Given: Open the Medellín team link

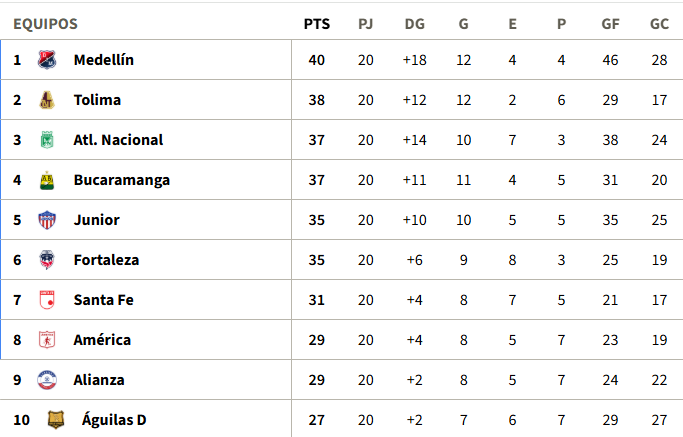Looking at the screenshot, I should pyautogui.click(x=103, y=60).
